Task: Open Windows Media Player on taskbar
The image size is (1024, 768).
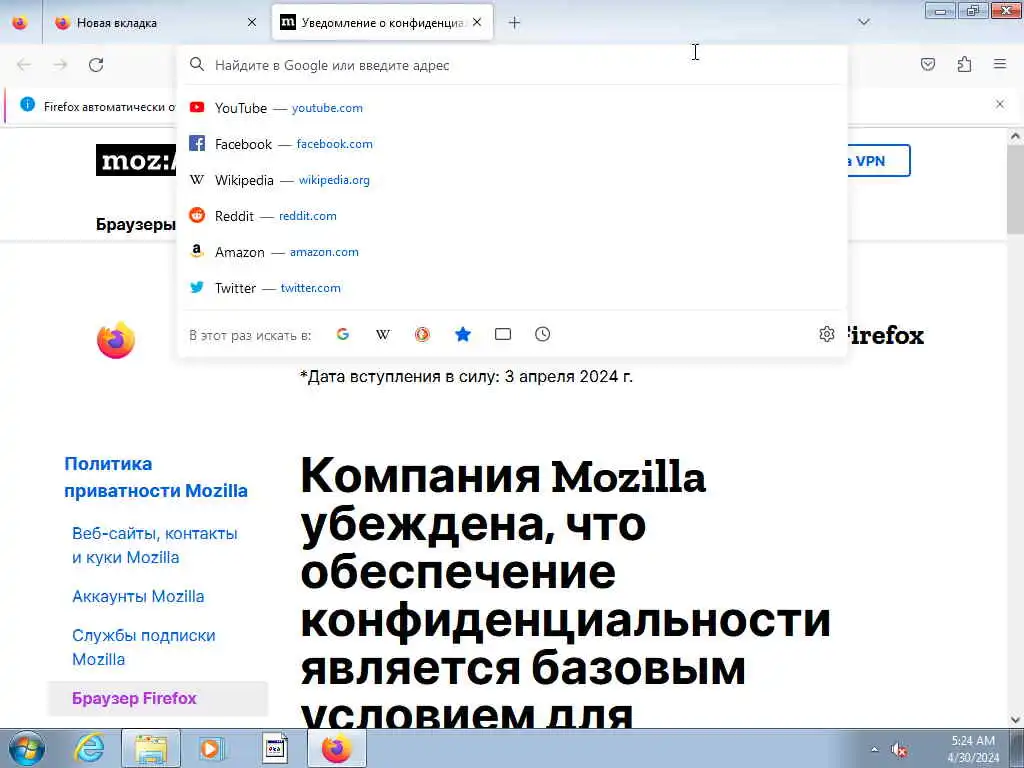Action: 210,748
